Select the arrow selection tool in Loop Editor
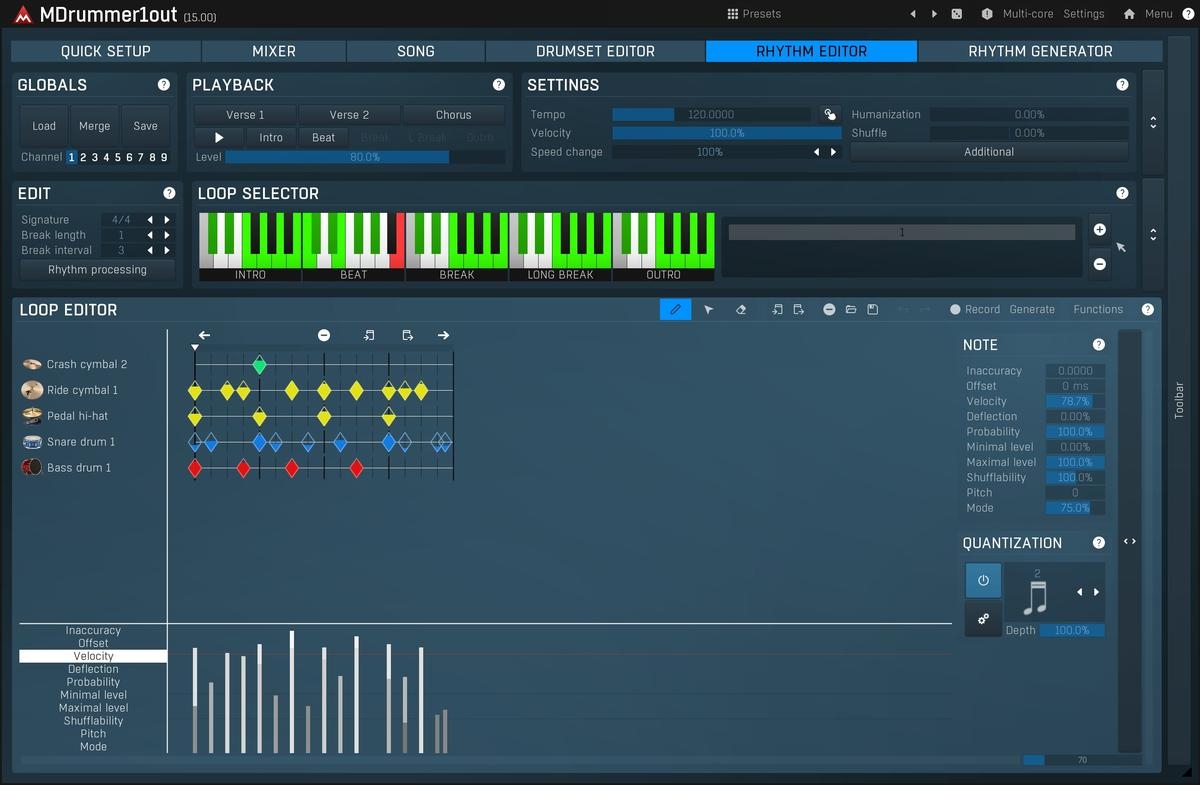The height and width of the screenshot is (785, 1200). pos(708,310)
